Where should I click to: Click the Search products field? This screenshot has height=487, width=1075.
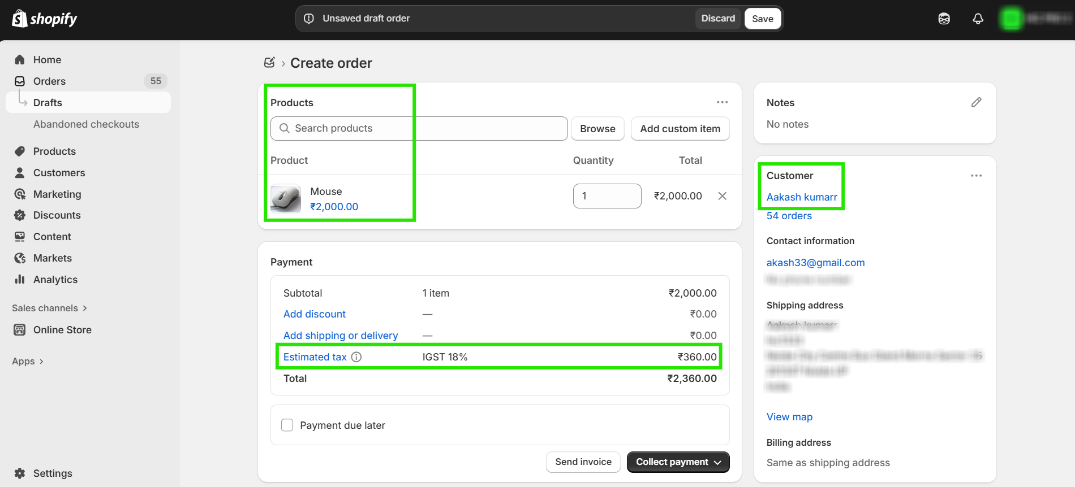pos(418,128)
